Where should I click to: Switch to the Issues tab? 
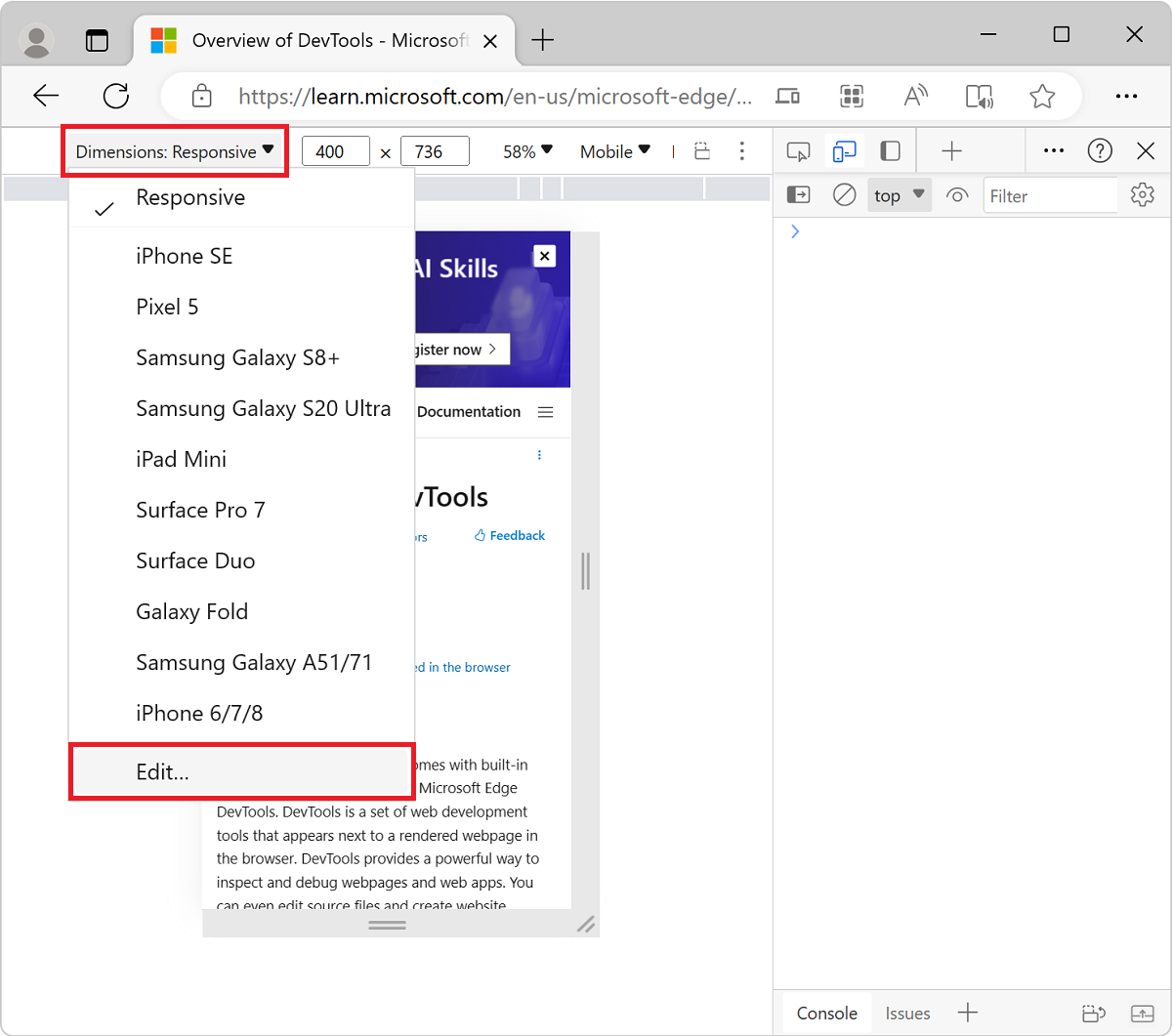907,1013
